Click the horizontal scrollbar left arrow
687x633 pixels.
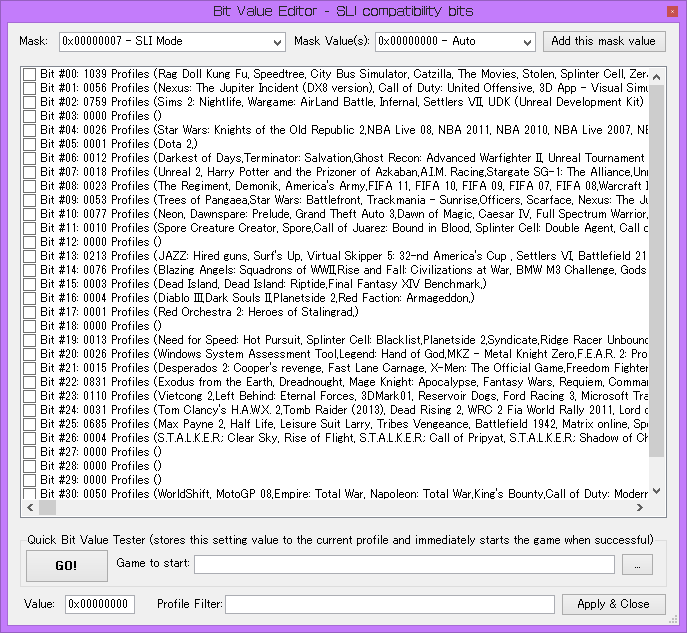[30, 507]
